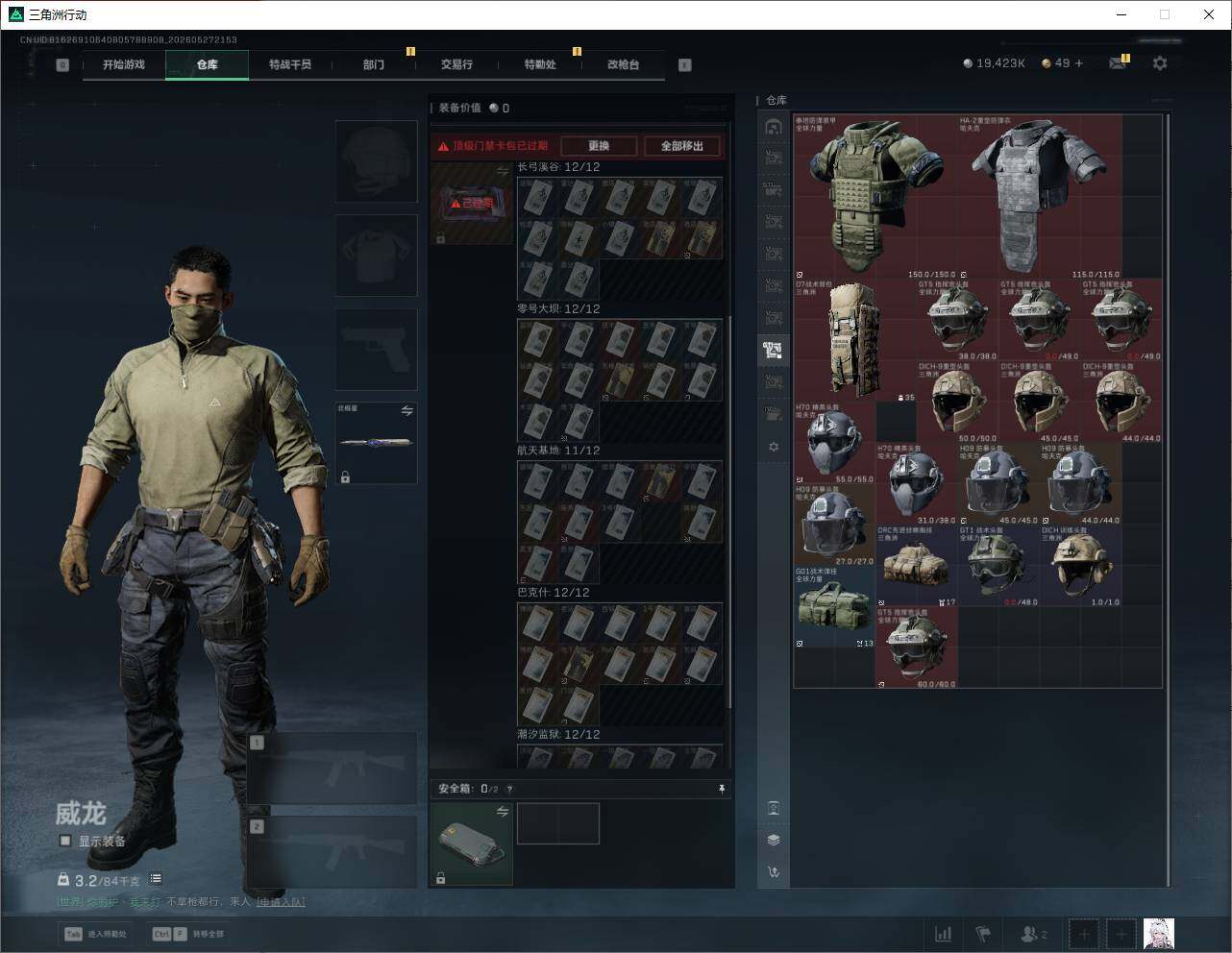Open friends list icon showing 2
The image size is (1232, 953).
click(x=1034, y=934)
